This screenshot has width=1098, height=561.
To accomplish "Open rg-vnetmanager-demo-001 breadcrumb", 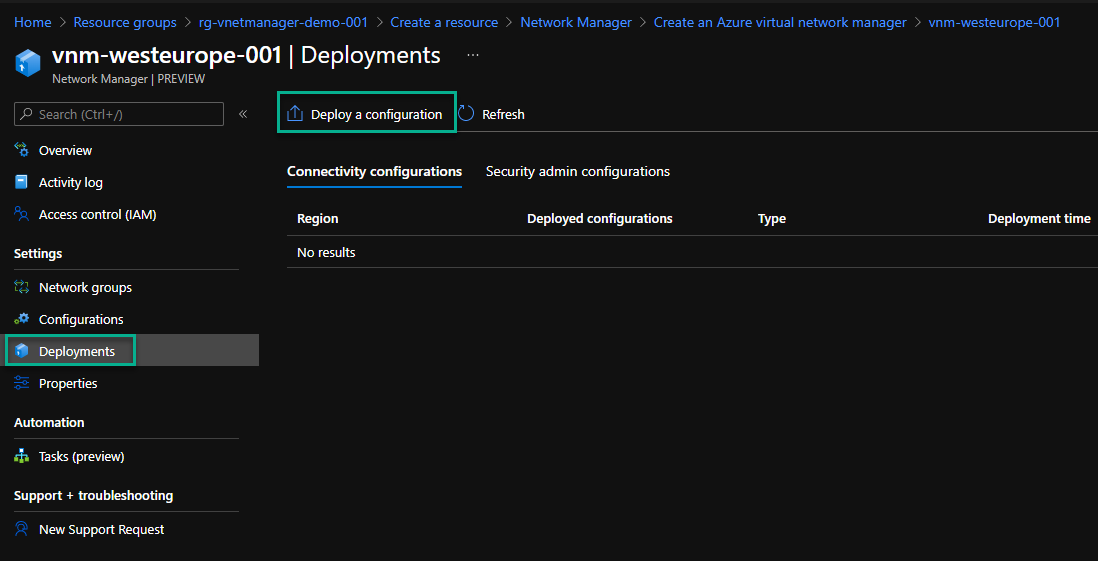I will point(284,22).
